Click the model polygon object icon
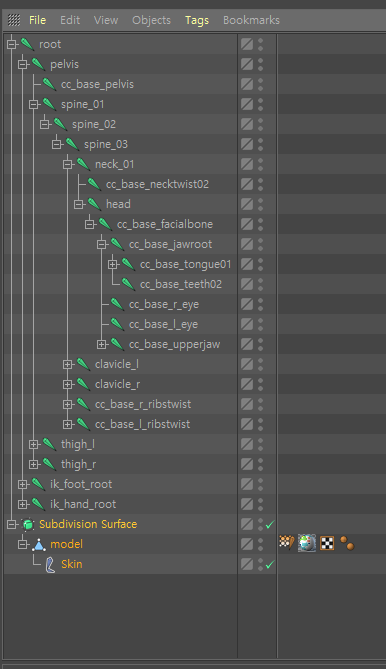Image resolution: width=386 pixels, height=669 pixels. tap(39, 544)
